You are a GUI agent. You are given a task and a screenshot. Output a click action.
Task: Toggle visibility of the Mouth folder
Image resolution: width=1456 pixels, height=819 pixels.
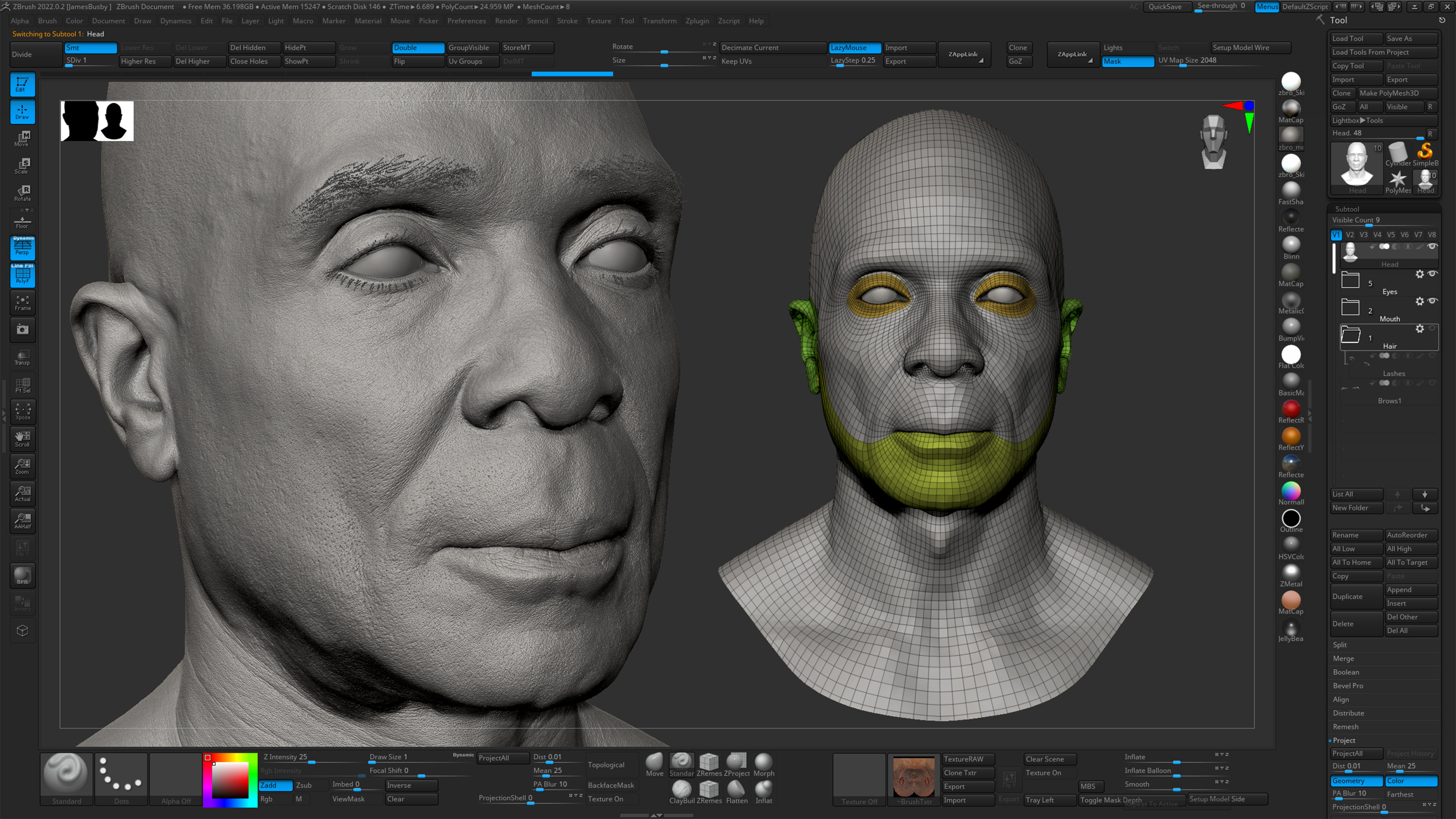1433,301
